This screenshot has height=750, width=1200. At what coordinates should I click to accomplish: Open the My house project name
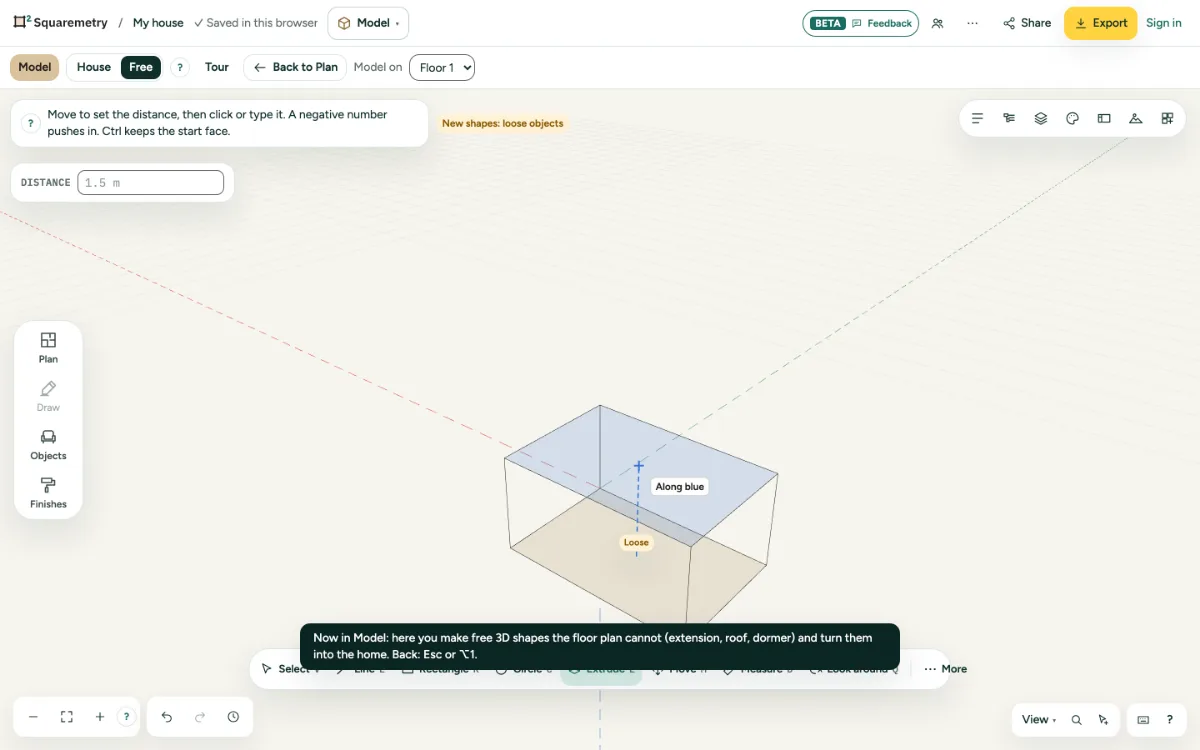(158, 23)
